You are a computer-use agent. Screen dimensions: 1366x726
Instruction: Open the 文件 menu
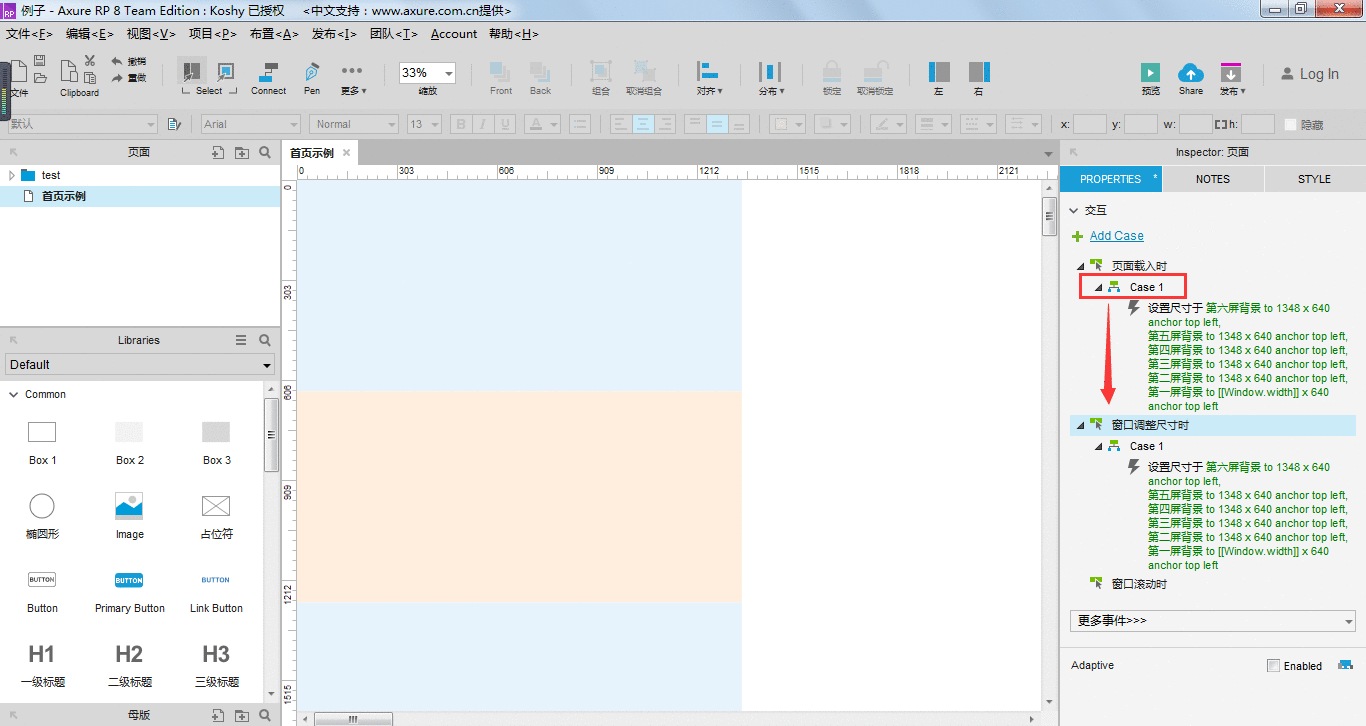pos(29,34)
